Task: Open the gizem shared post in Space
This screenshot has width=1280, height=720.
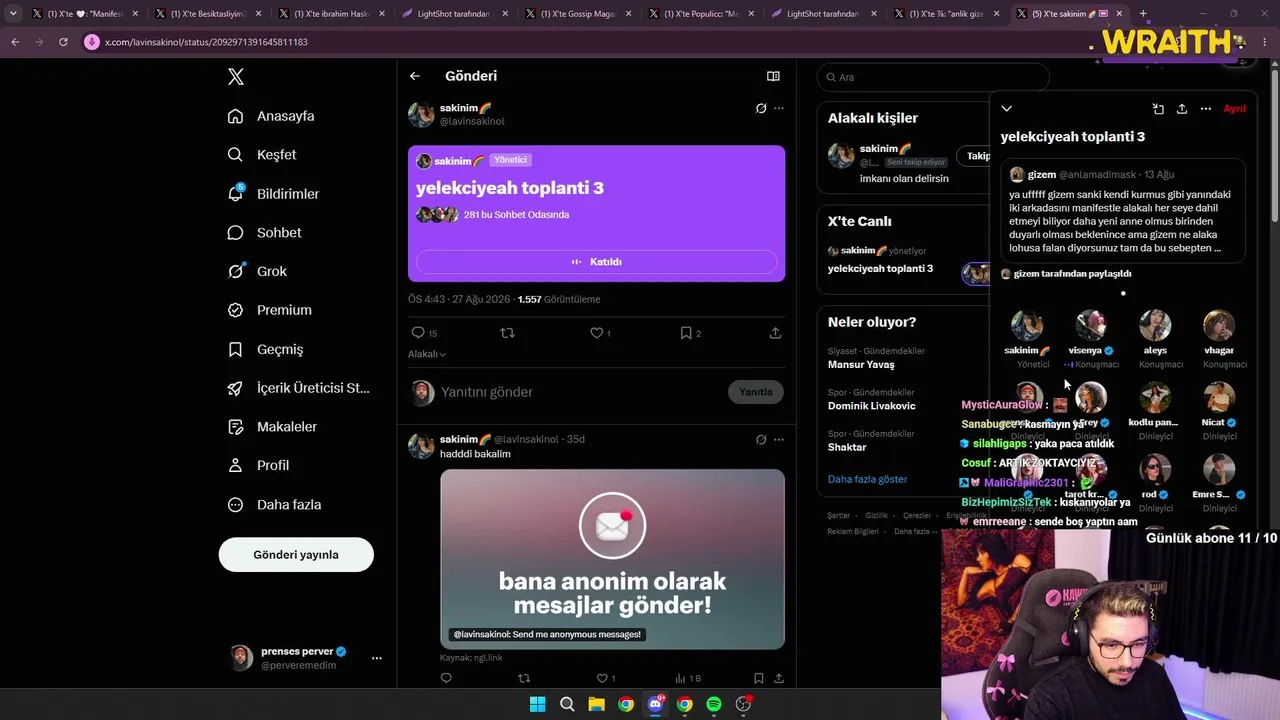Action: (x=1123, y=211)
